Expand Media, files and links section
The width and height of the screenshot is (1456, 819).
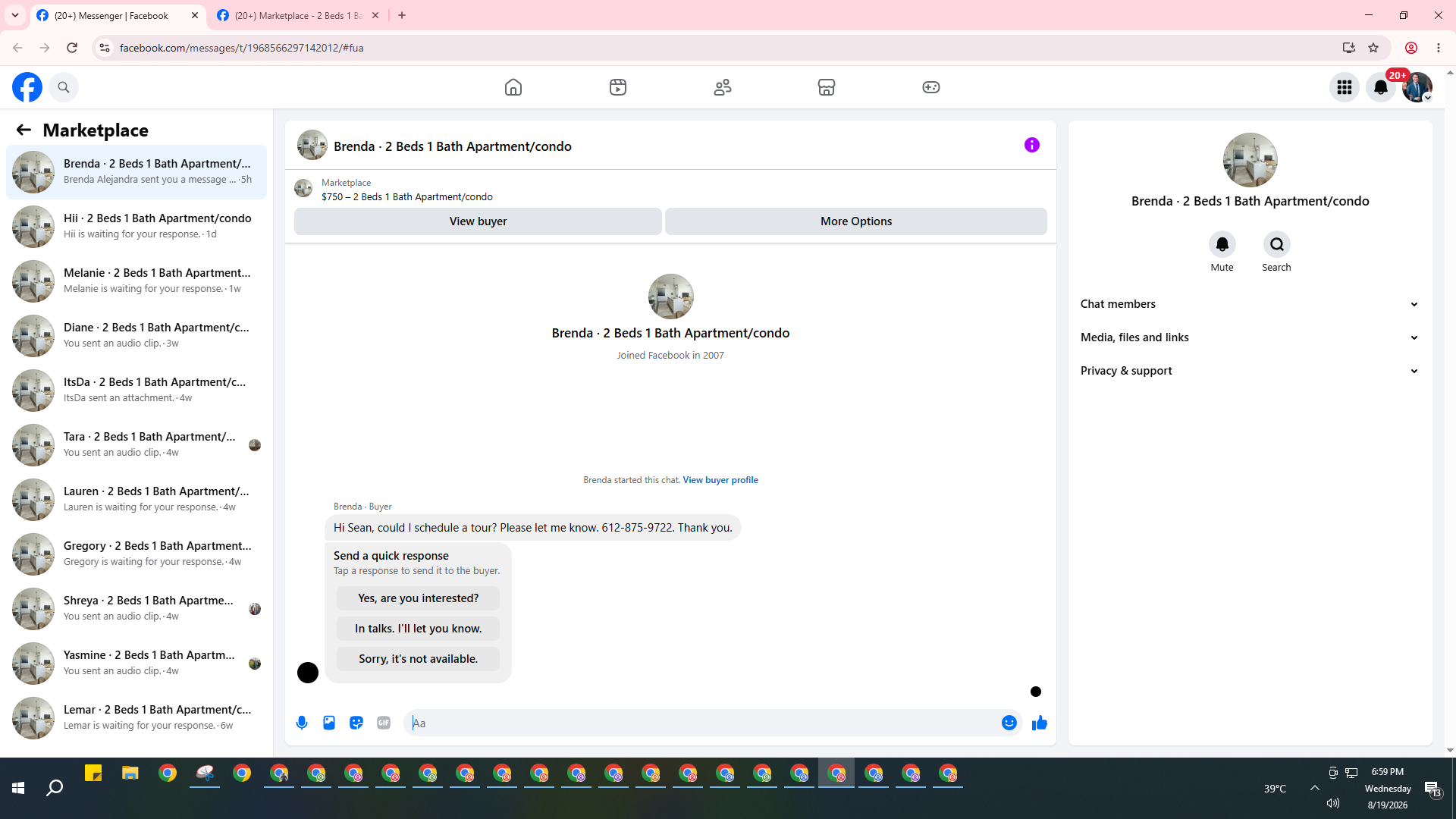[1250, 337]
